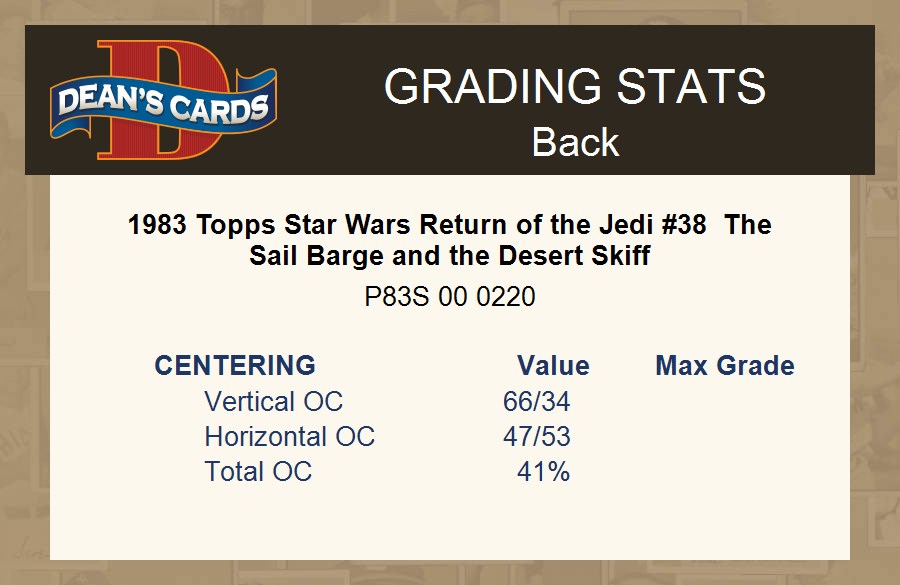Select the GRADING STATS heading
The image size is (900, 585).
[575, 88]
